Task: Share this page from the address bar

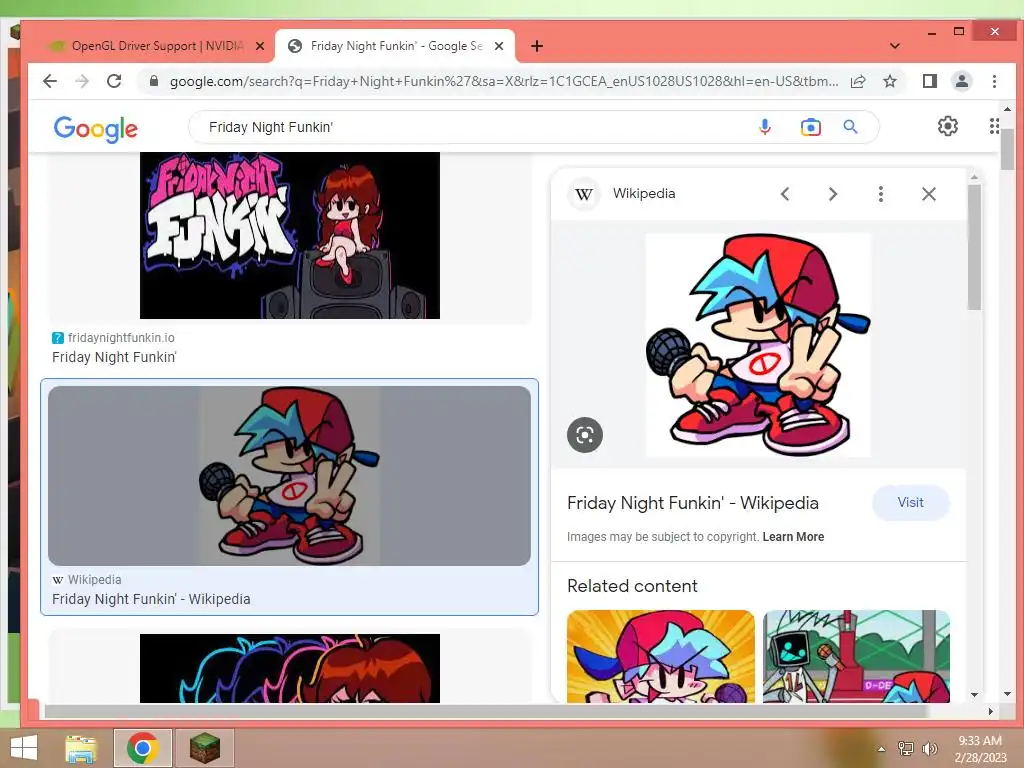Action: click(x=858, y=81)
